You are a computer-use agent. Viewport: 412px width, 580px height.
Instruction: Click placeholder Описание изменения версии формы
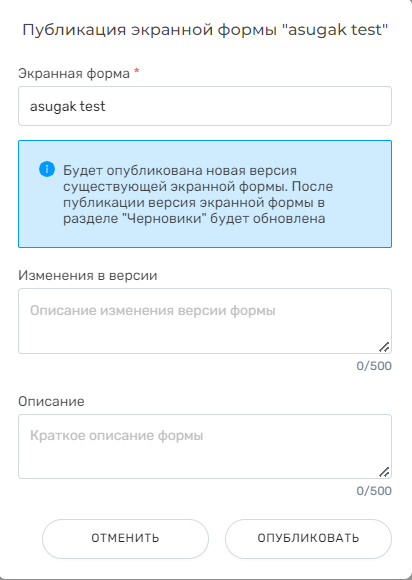coord(153,310)
